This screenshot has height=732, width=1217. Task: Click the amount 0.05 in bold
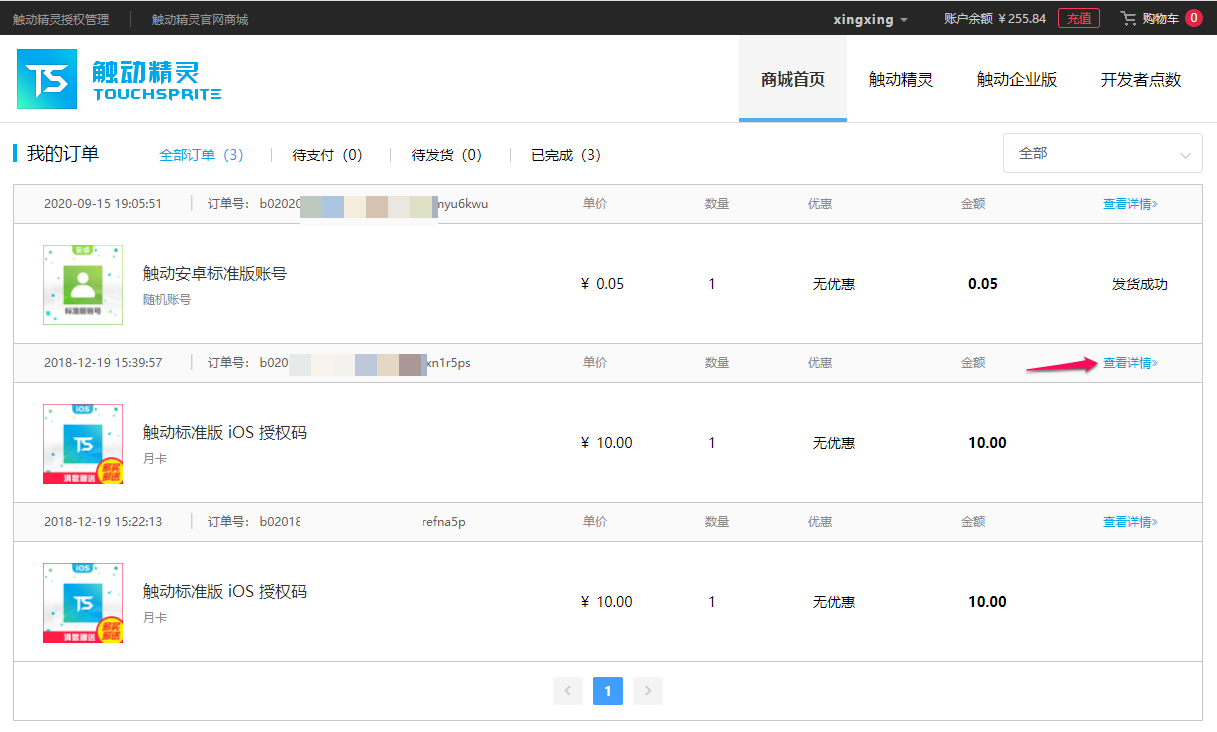983,284
